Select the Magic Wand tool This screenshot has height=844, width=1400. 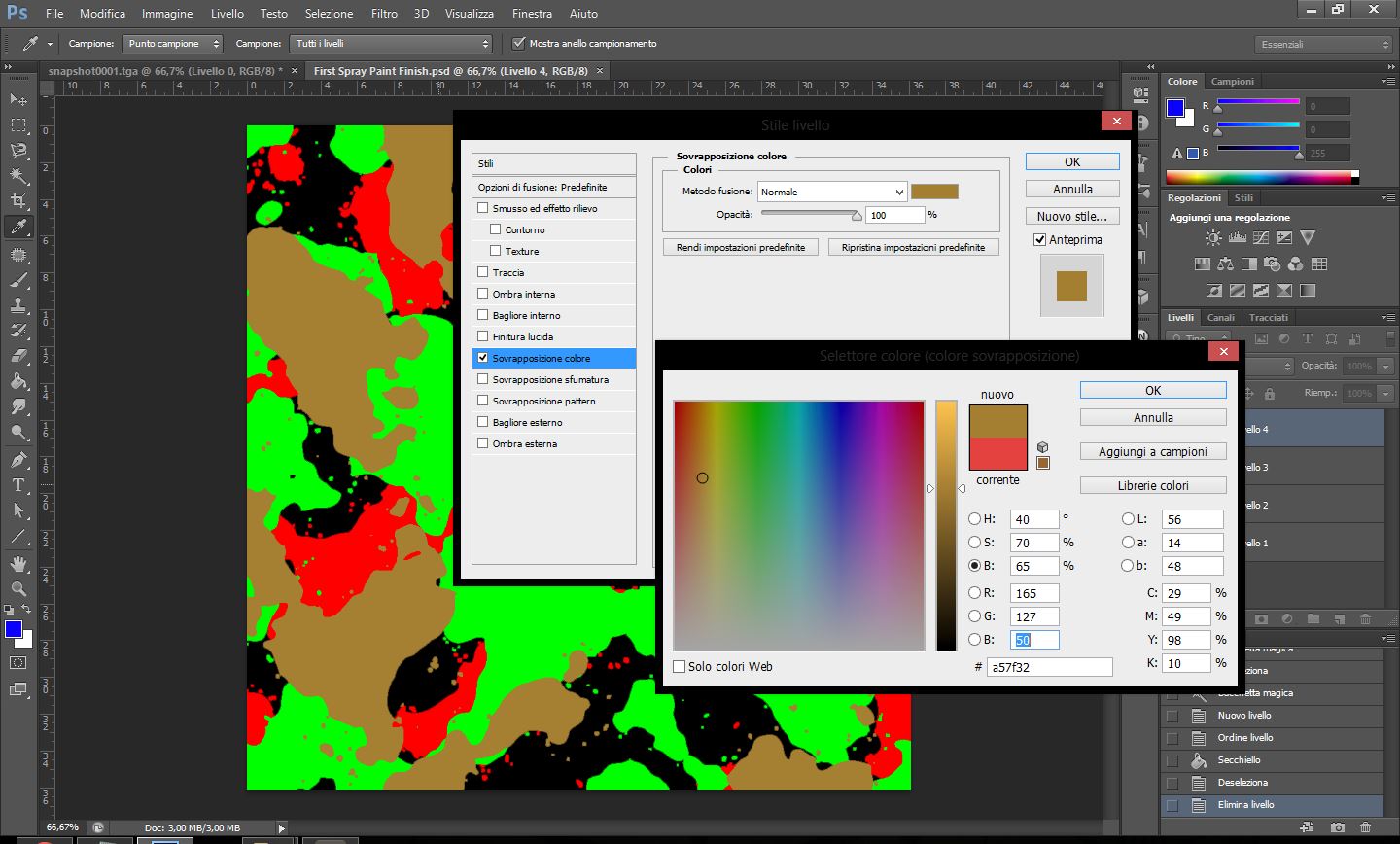coord(18,176)
